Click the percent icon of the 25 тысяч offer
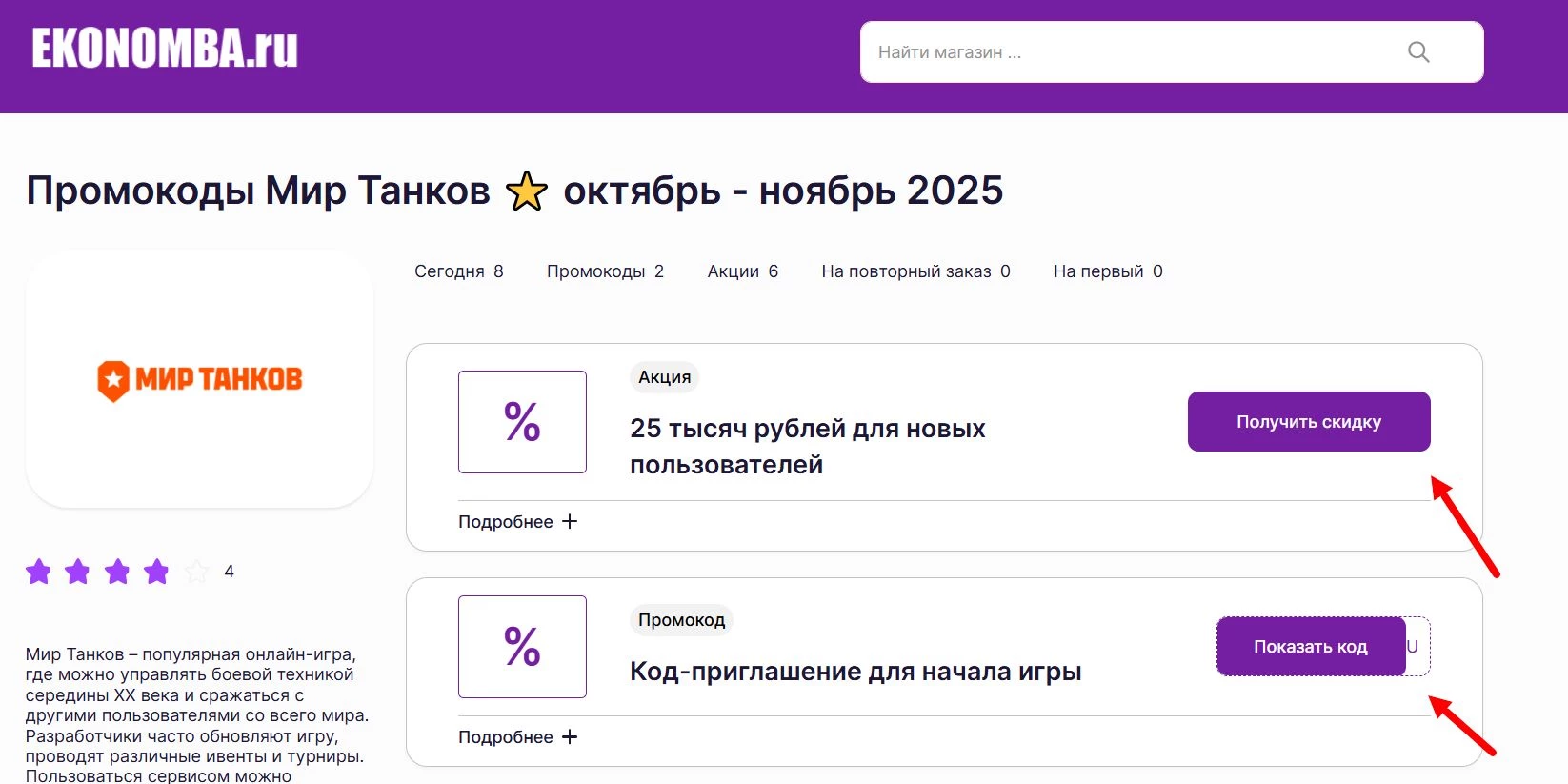This screenshot has height=784, width=1568. [522, 422]
